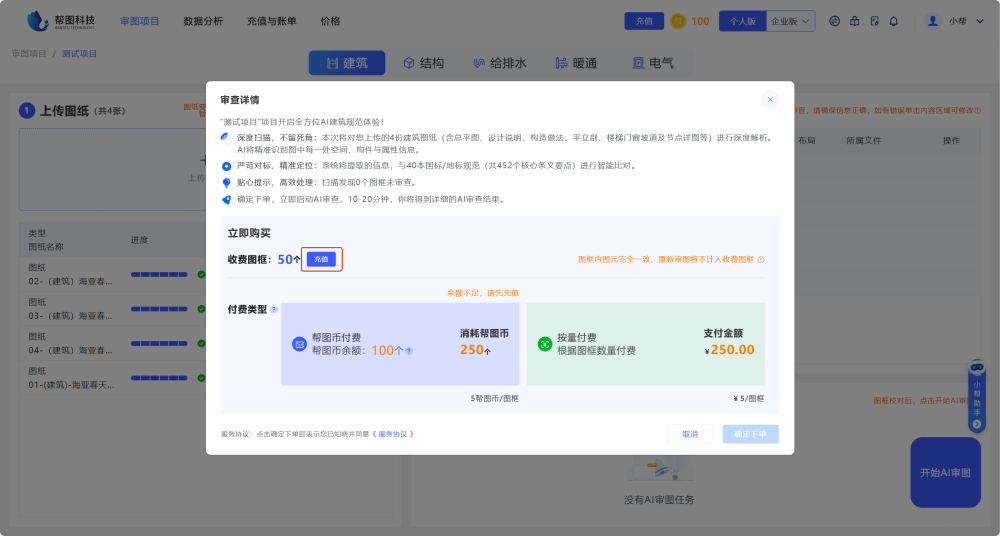The width and height of the screenshot is (1000, 536).
Task: Click the help icon next to 付费类型
Action: (274, 310)
